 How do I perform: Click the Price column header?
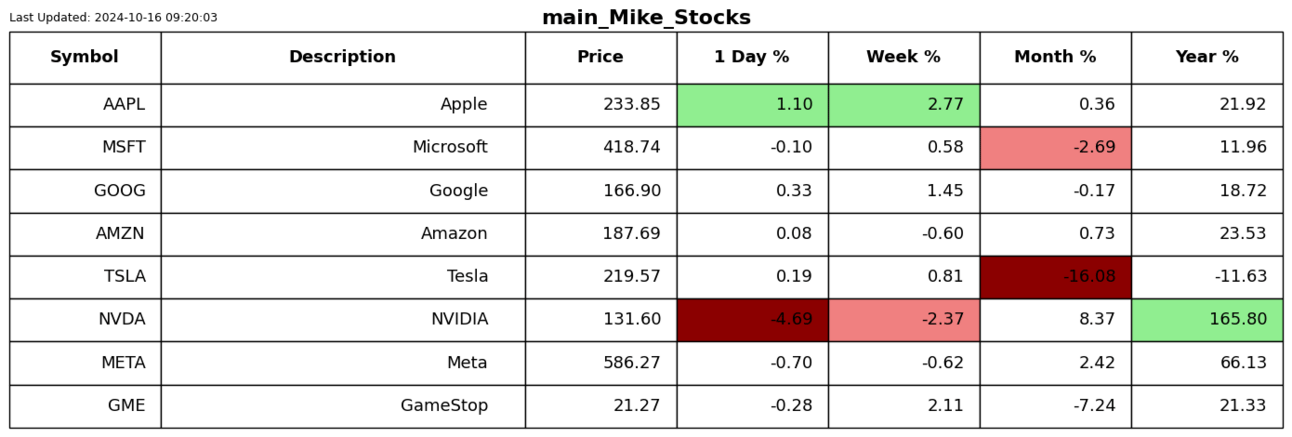coord(601,58)
